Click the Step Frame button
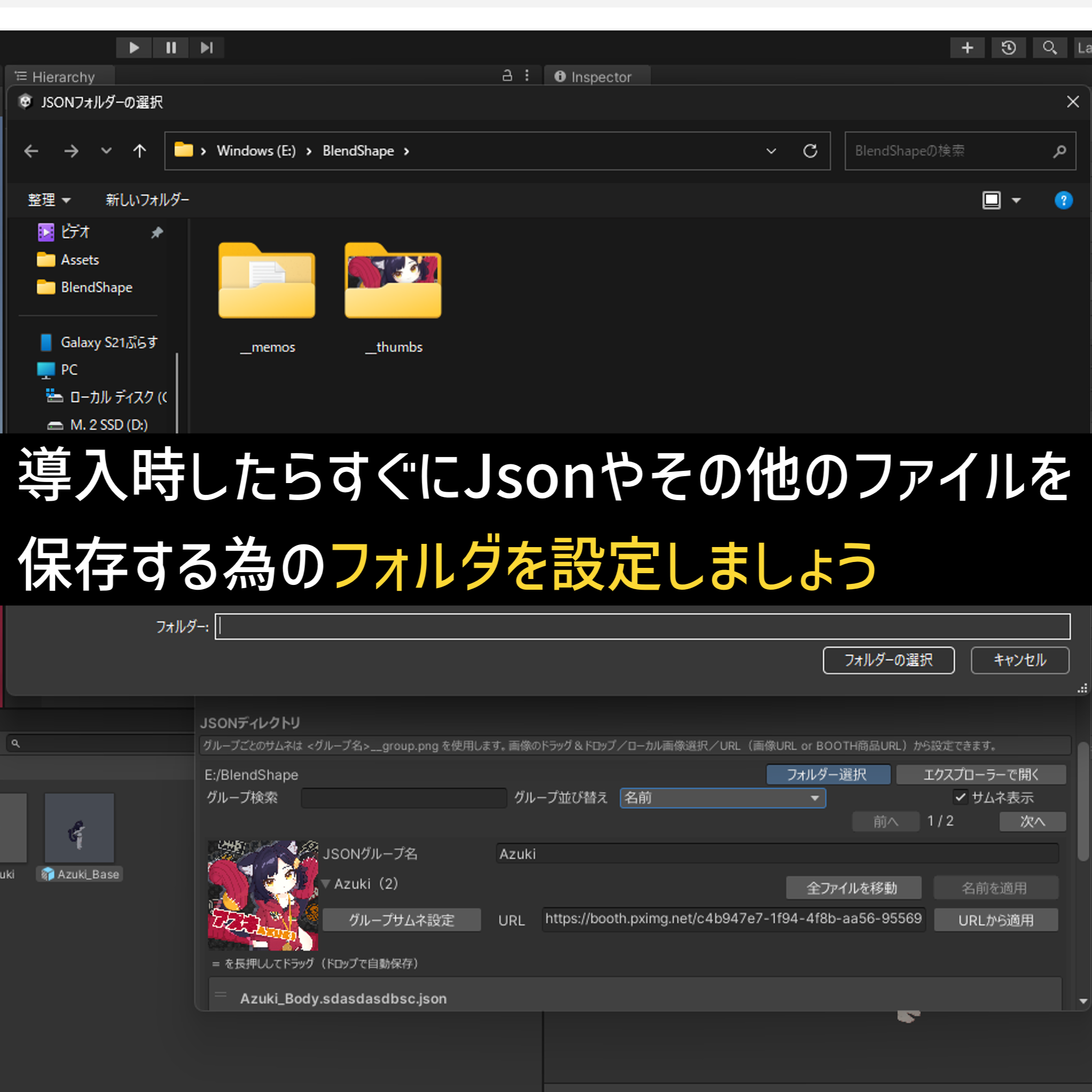1092x1092 pixels. (x=206, y=47)
